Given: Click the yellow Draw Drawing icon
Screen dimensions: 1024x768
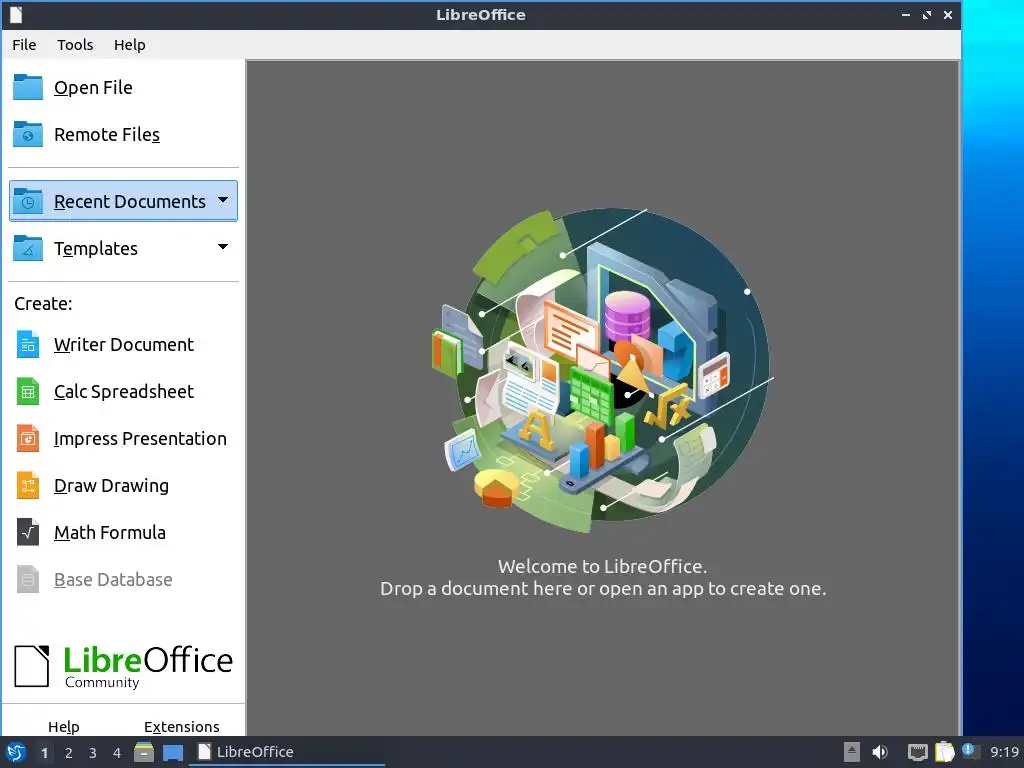Looking at the screenshot, I should pos(28,485).
